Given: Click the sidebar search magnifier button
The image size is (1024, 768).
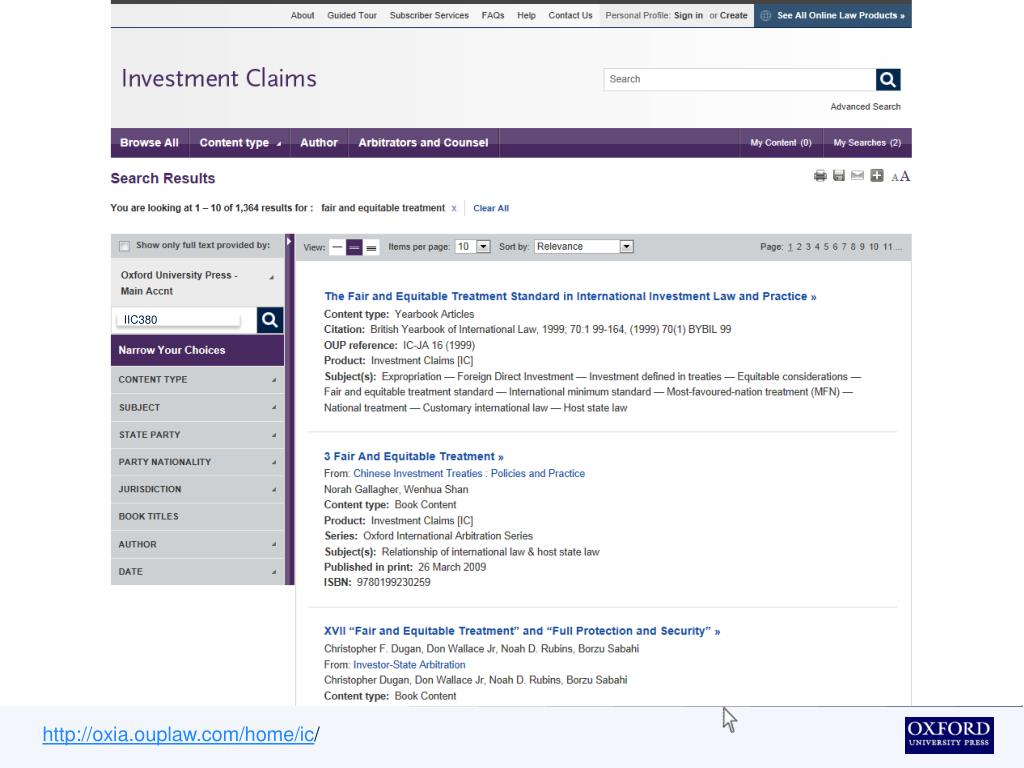Looking at the screenshot, I should click(270, 319).
